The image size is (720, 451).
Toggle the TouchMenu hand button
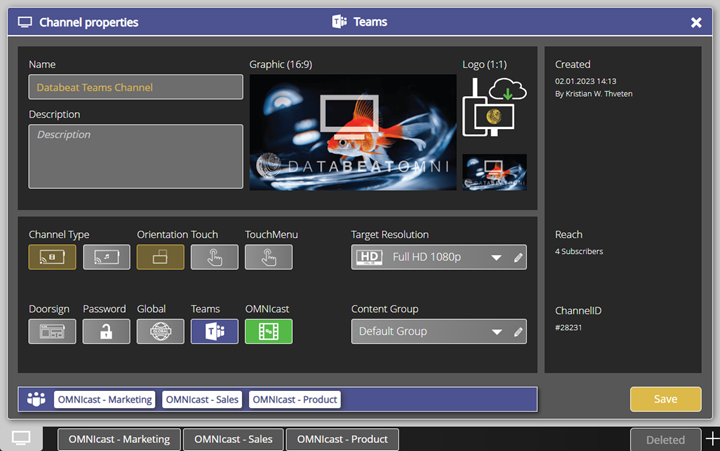(269, 257)
